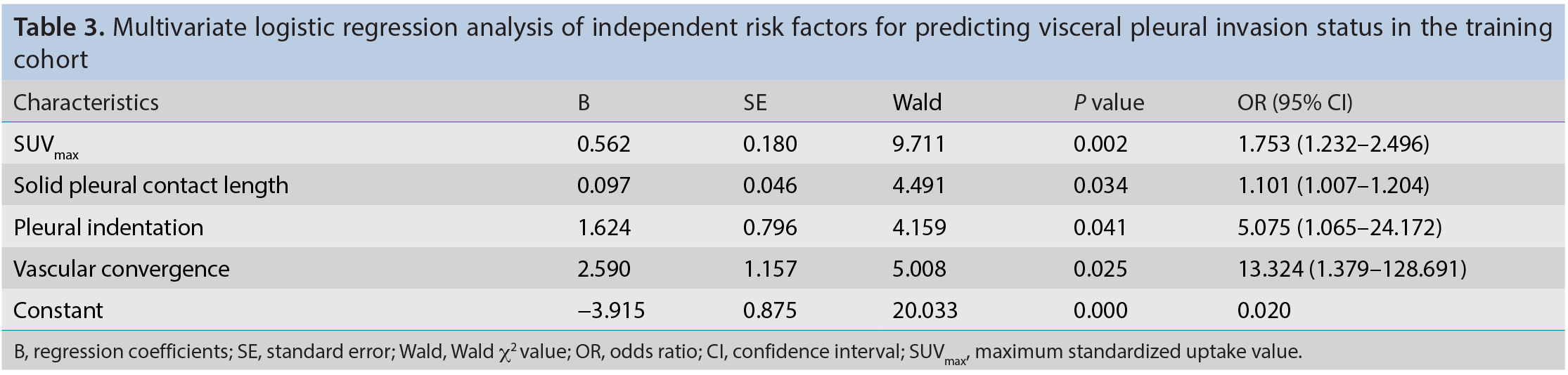Select the 9.711 Wald value
This screenshot has width=1568, height=375.
pos(919,144)
